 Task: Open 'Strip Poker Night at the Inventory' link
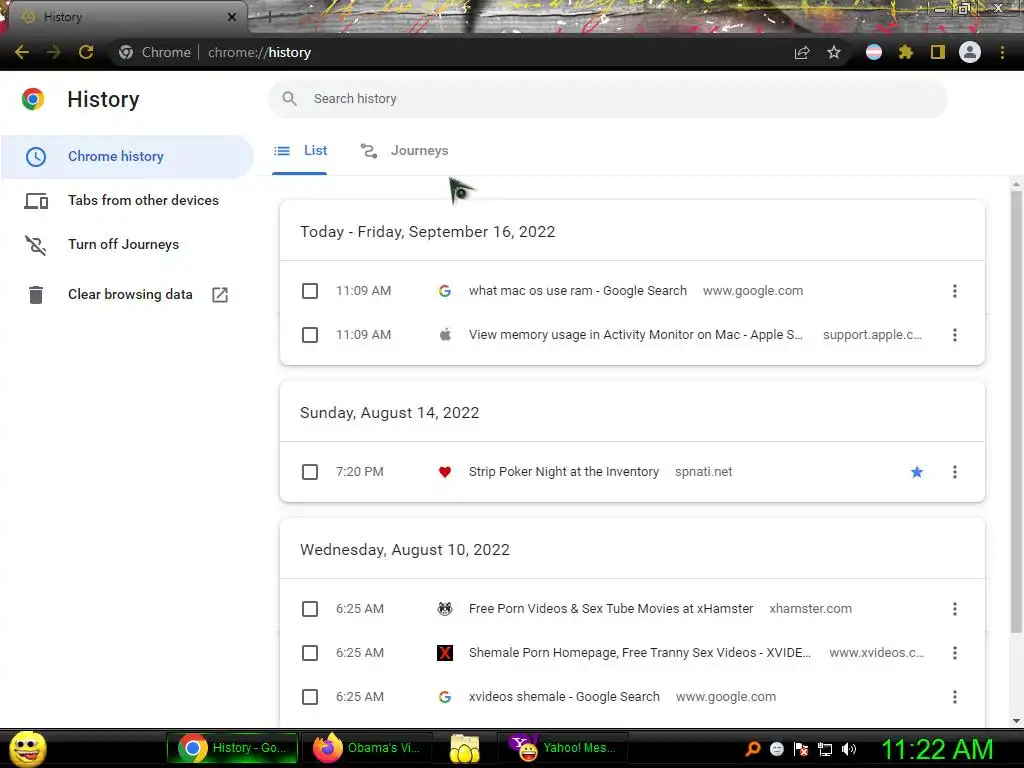(564, 472)
